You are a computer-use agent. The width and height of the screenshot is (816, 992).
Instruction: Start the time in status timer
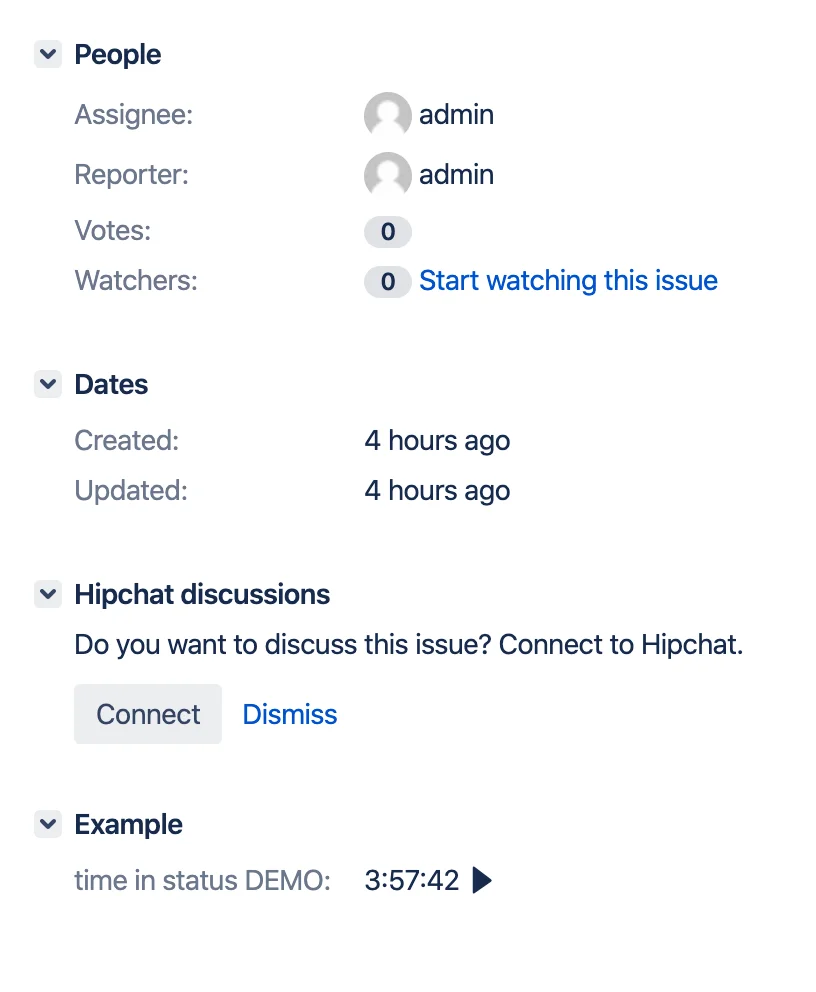pos(482,880)
